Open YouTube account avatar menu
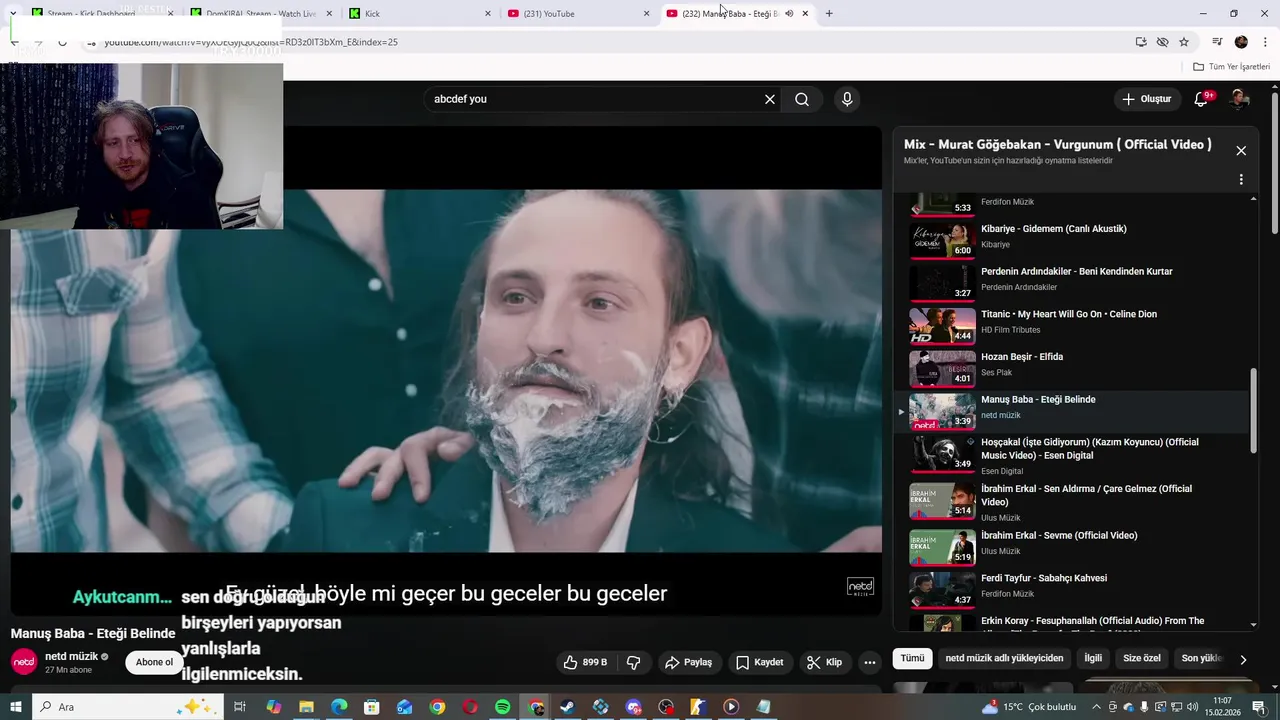 pos(1239,99)
